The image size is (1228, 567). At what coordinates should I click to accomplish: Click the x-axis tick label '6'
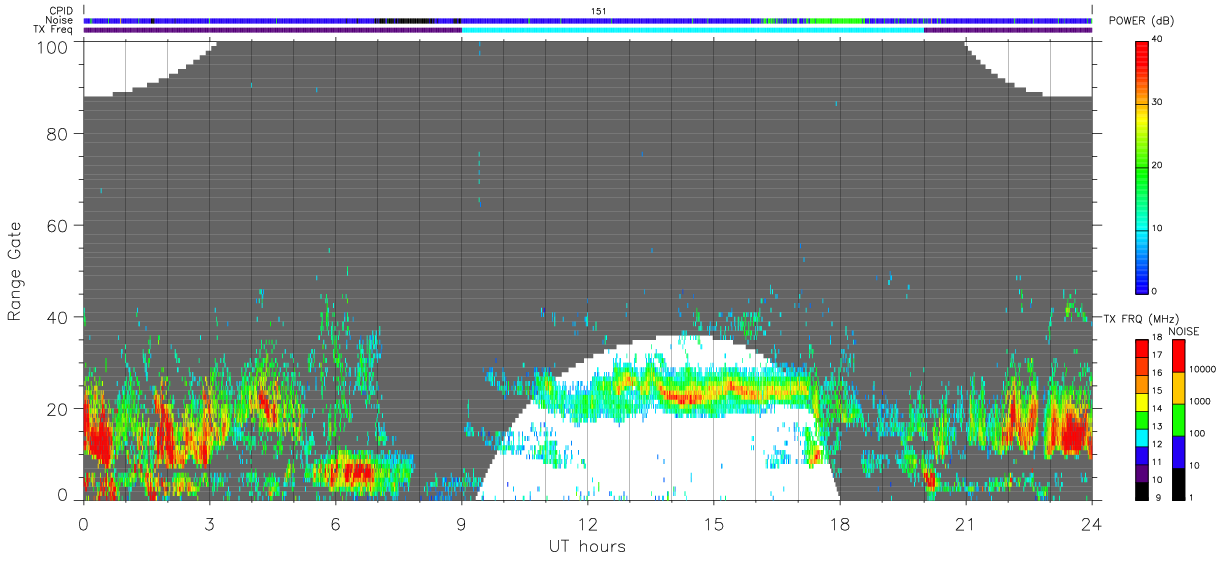point(336,524)
